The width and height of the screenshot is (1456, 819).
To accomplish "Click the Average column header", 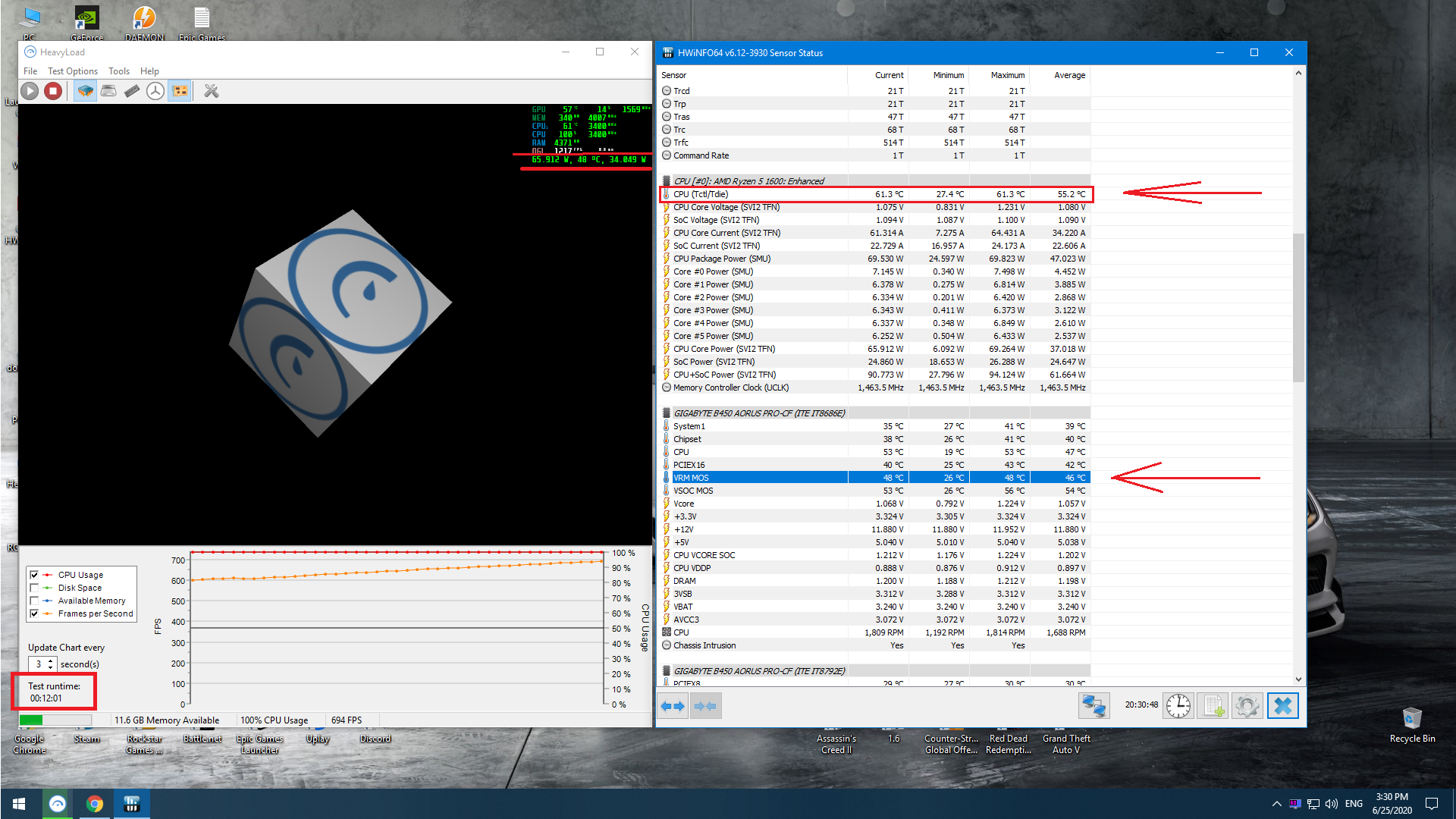I will pos(1059,75).
